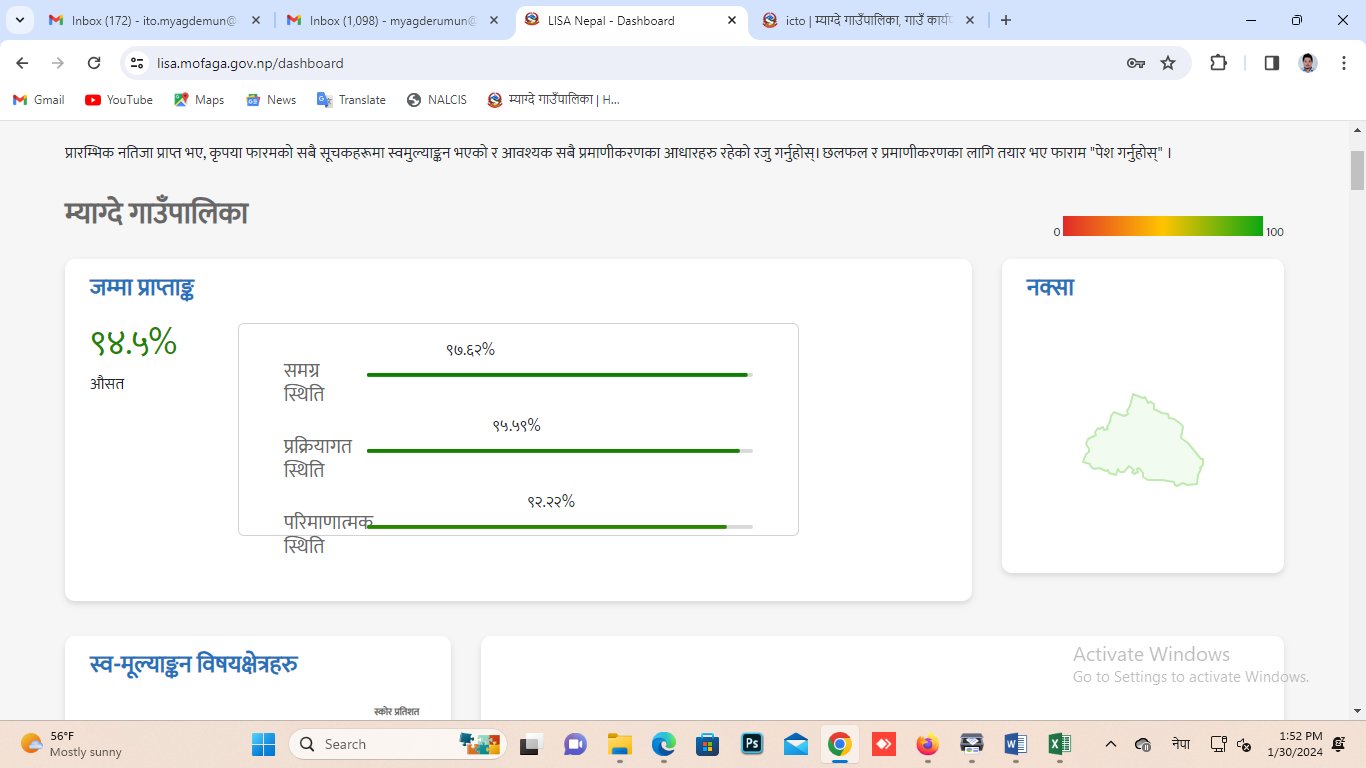
Task: Click the समग्र स्थिति progress bar
Action: 558,375
